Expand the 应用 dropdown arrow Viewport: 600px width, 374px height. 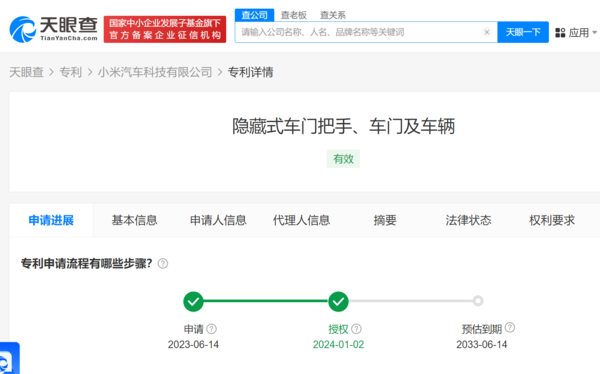(594, 33)
